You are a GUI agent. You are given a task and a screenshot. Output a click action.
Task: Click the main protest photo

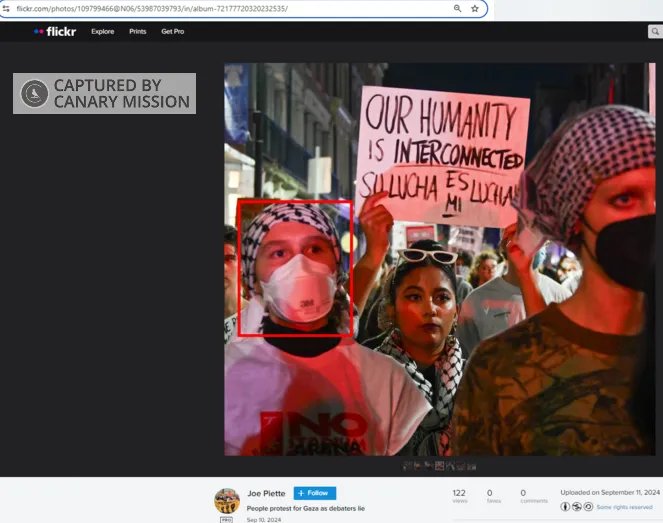coord(440,259)
